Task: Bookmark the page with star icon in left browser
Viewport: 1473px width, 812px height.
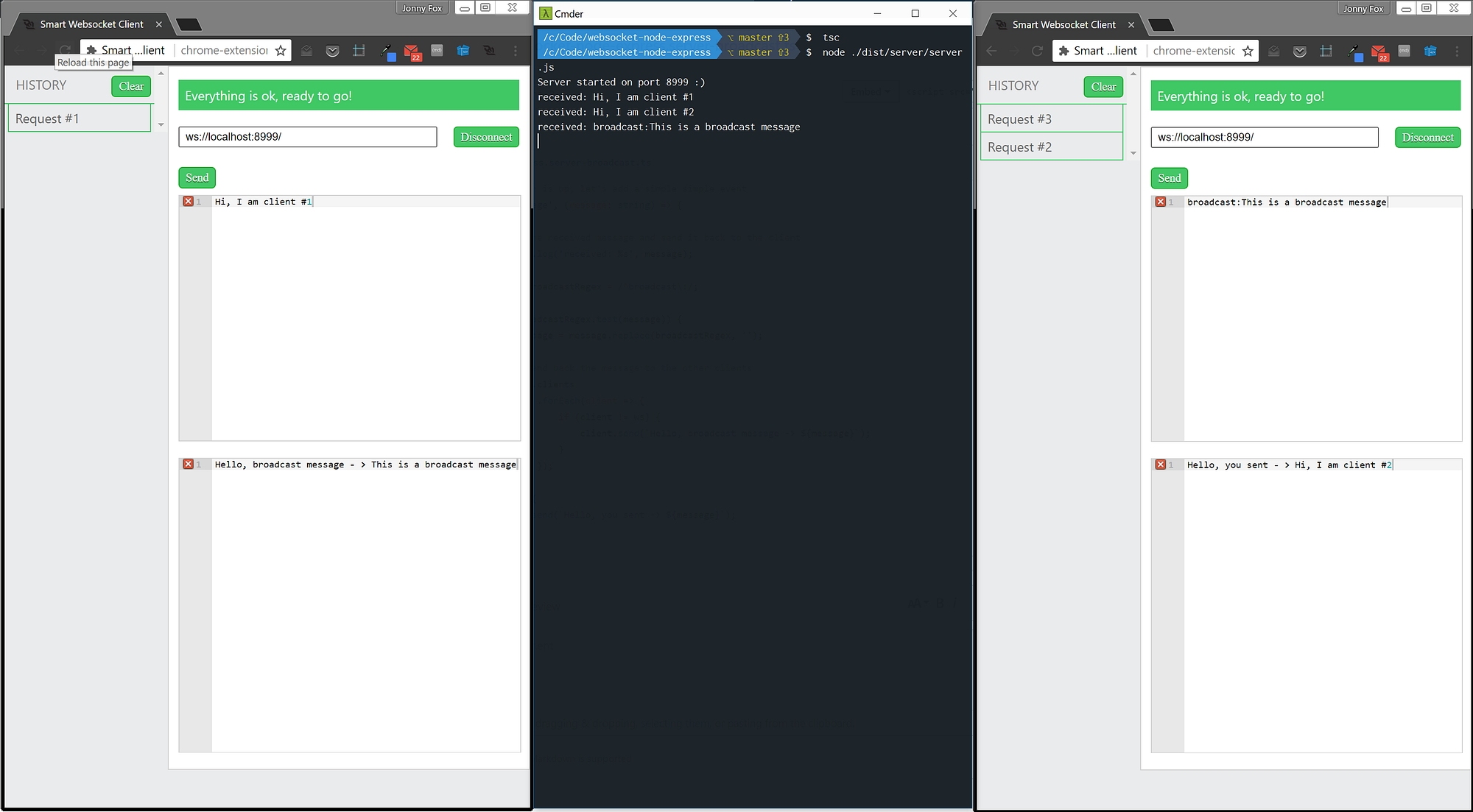Action: 281,51
